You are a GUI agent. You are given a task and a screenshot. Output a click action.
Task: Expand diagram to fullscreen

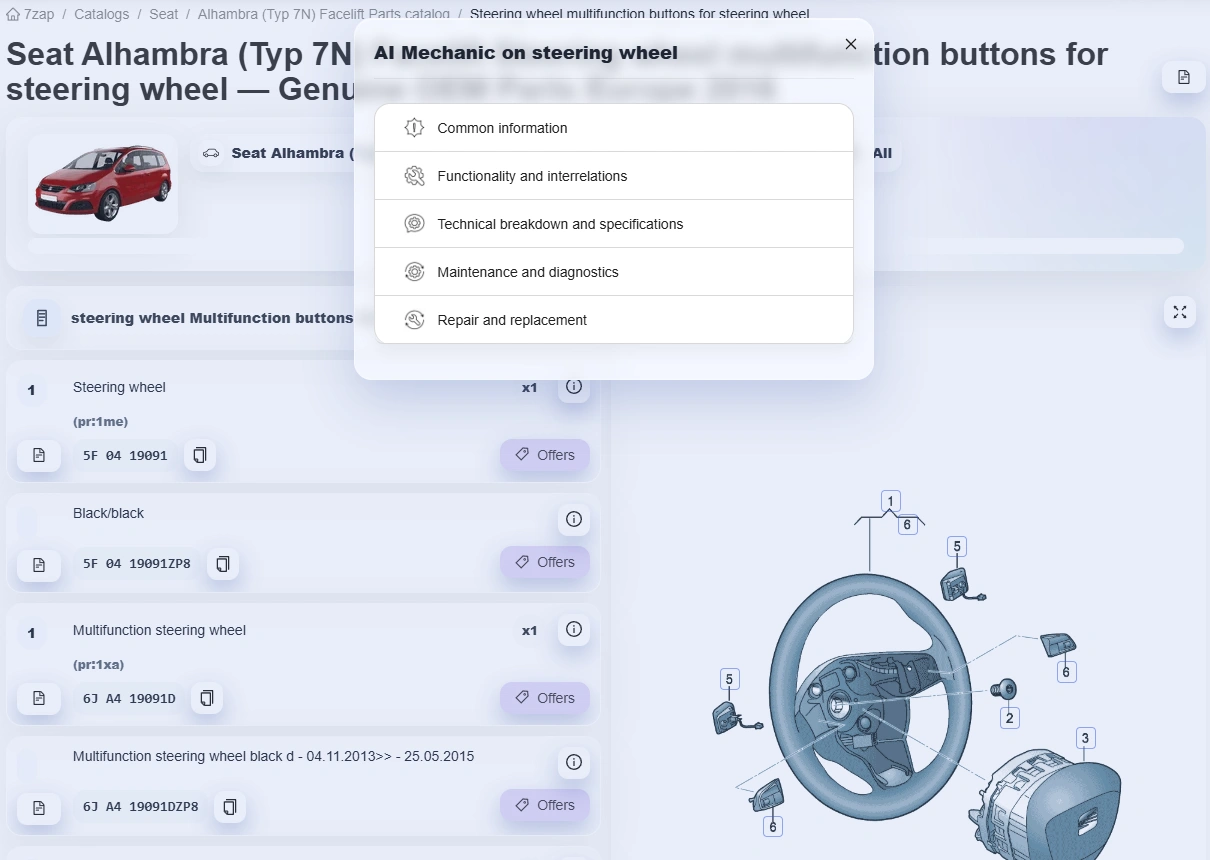coord(1180,312)
